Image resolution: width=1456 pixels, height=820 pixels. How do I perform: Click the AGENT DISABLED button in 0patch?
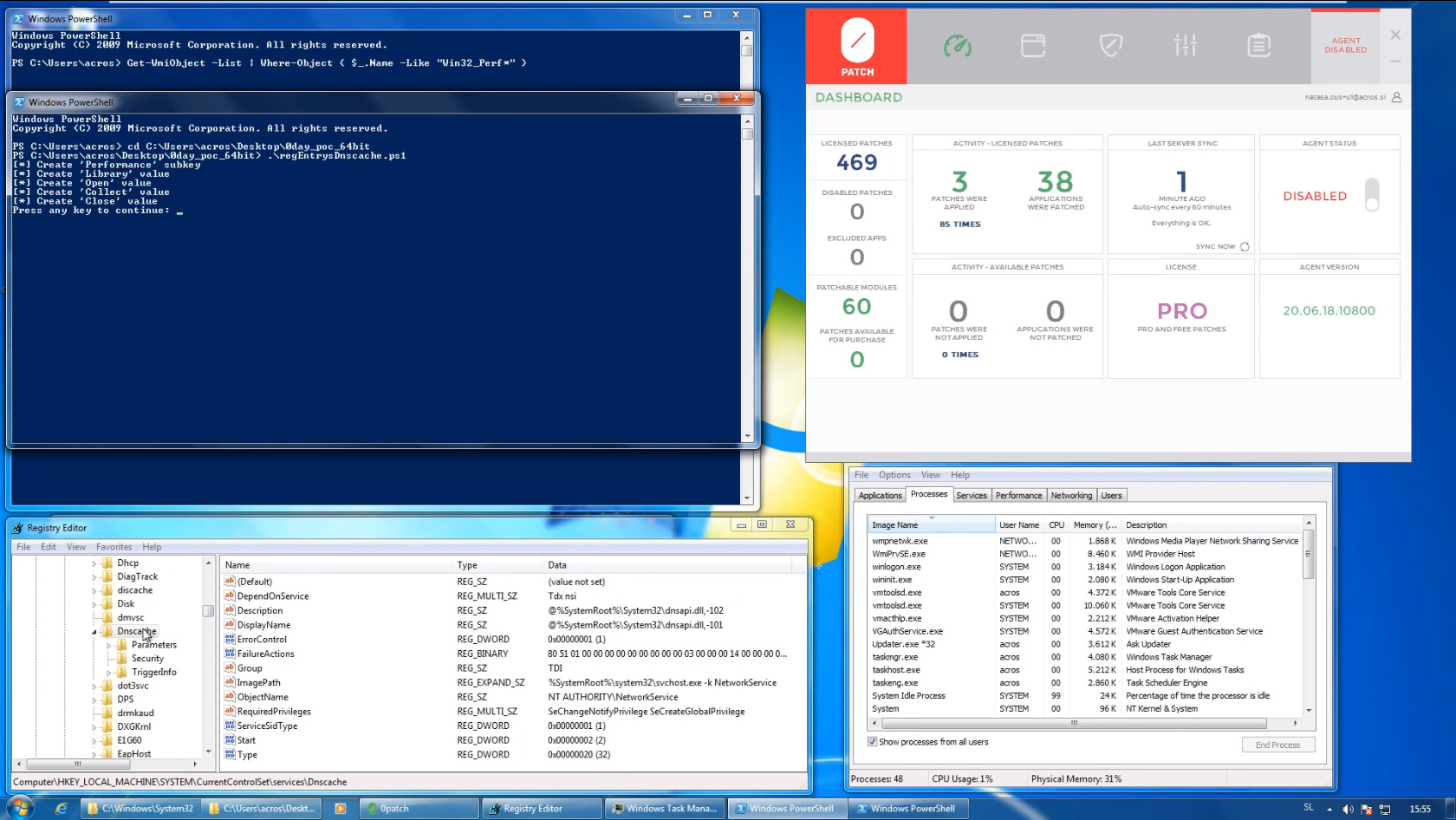click(1345, 46)
